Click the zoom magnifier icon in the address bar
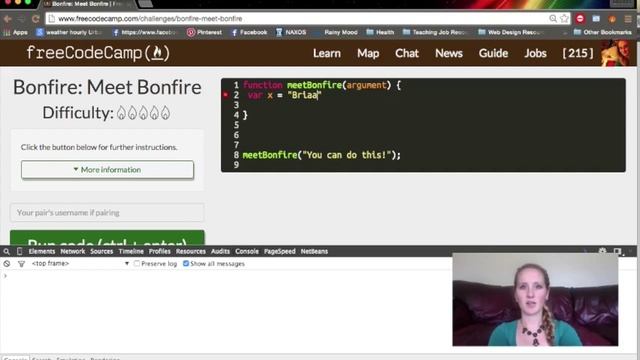The height and width of the screenshot is (360, 640). pos(553,19)
